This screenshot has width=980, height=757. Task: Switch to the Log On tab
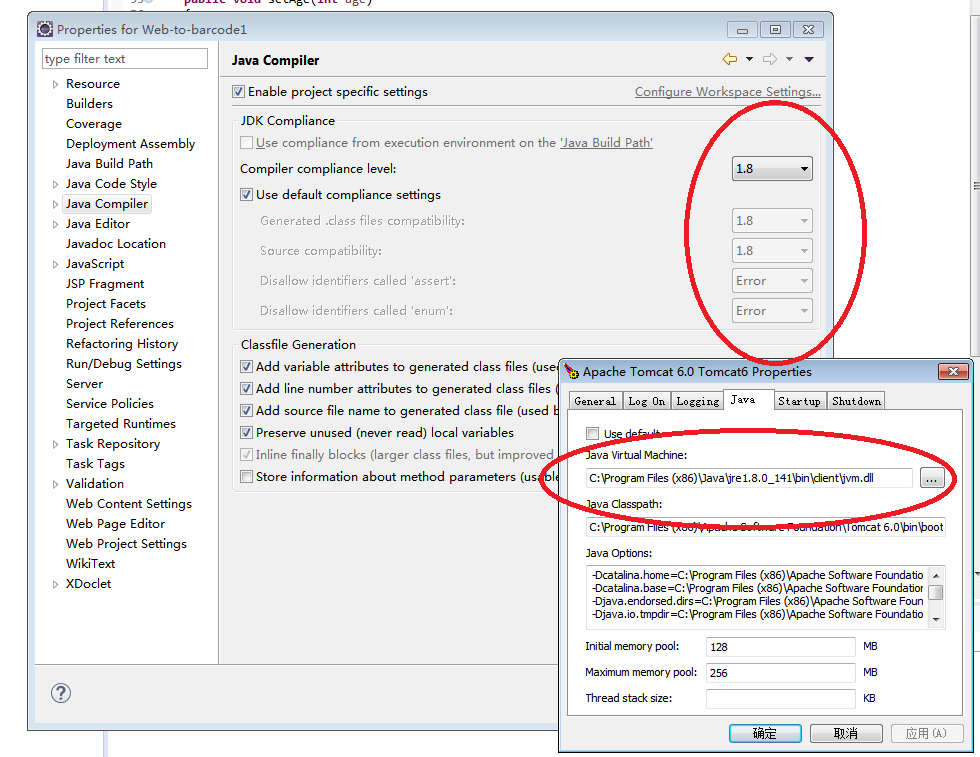(646, 401)
